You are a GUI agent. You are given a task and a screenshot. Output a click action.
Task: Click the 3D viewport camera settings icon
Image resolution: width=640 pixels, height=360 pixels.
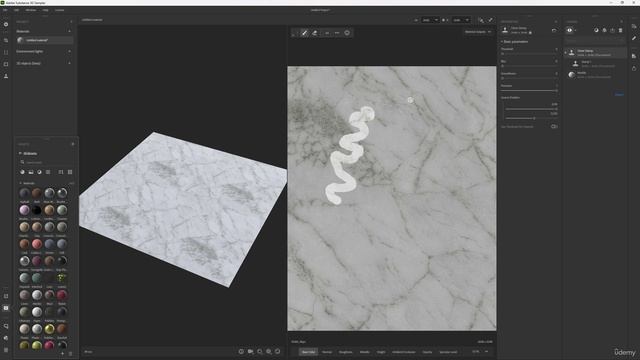250,351
